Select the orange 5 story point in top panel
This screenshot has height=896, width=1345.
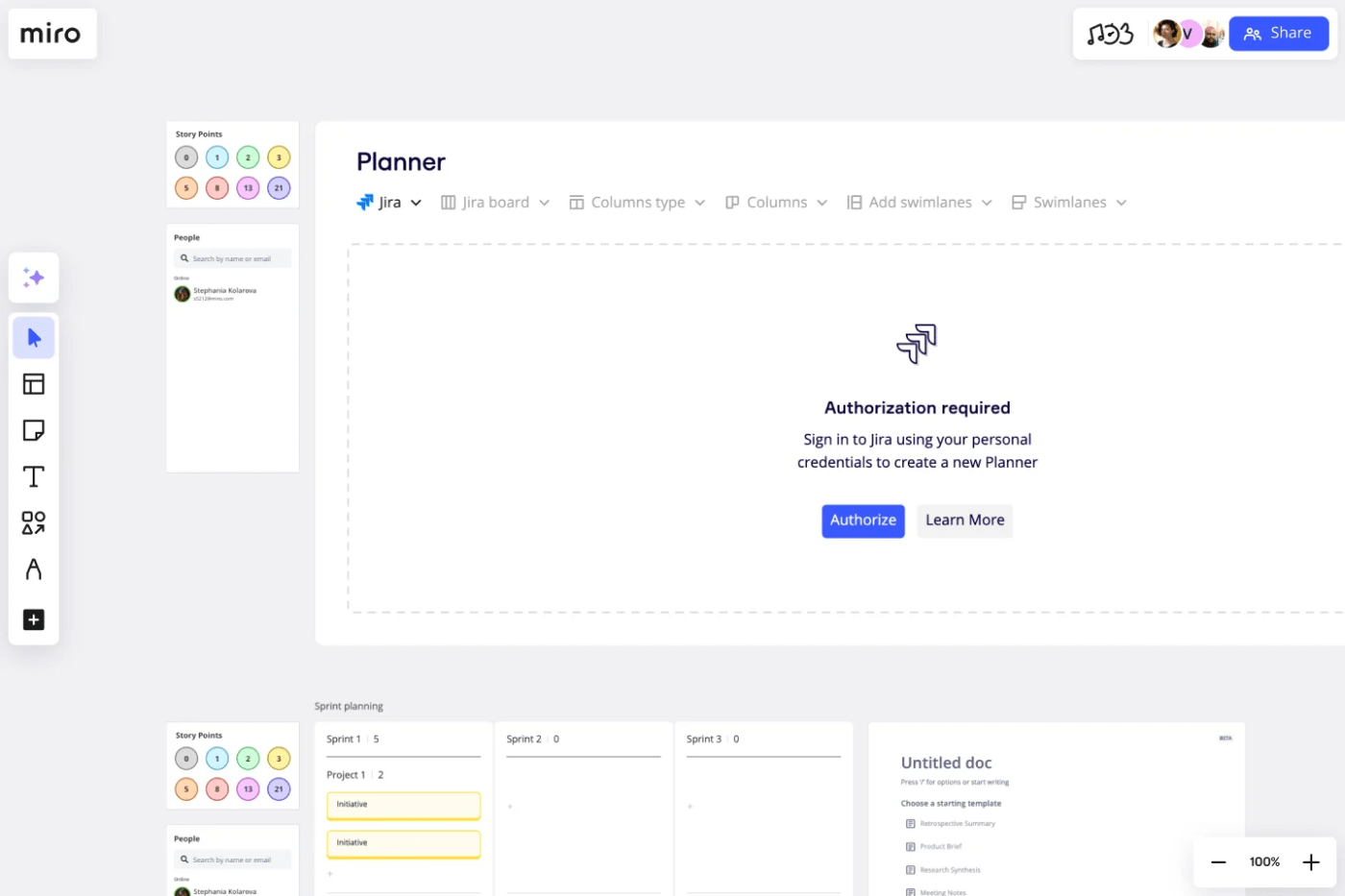tap(186, 188)
